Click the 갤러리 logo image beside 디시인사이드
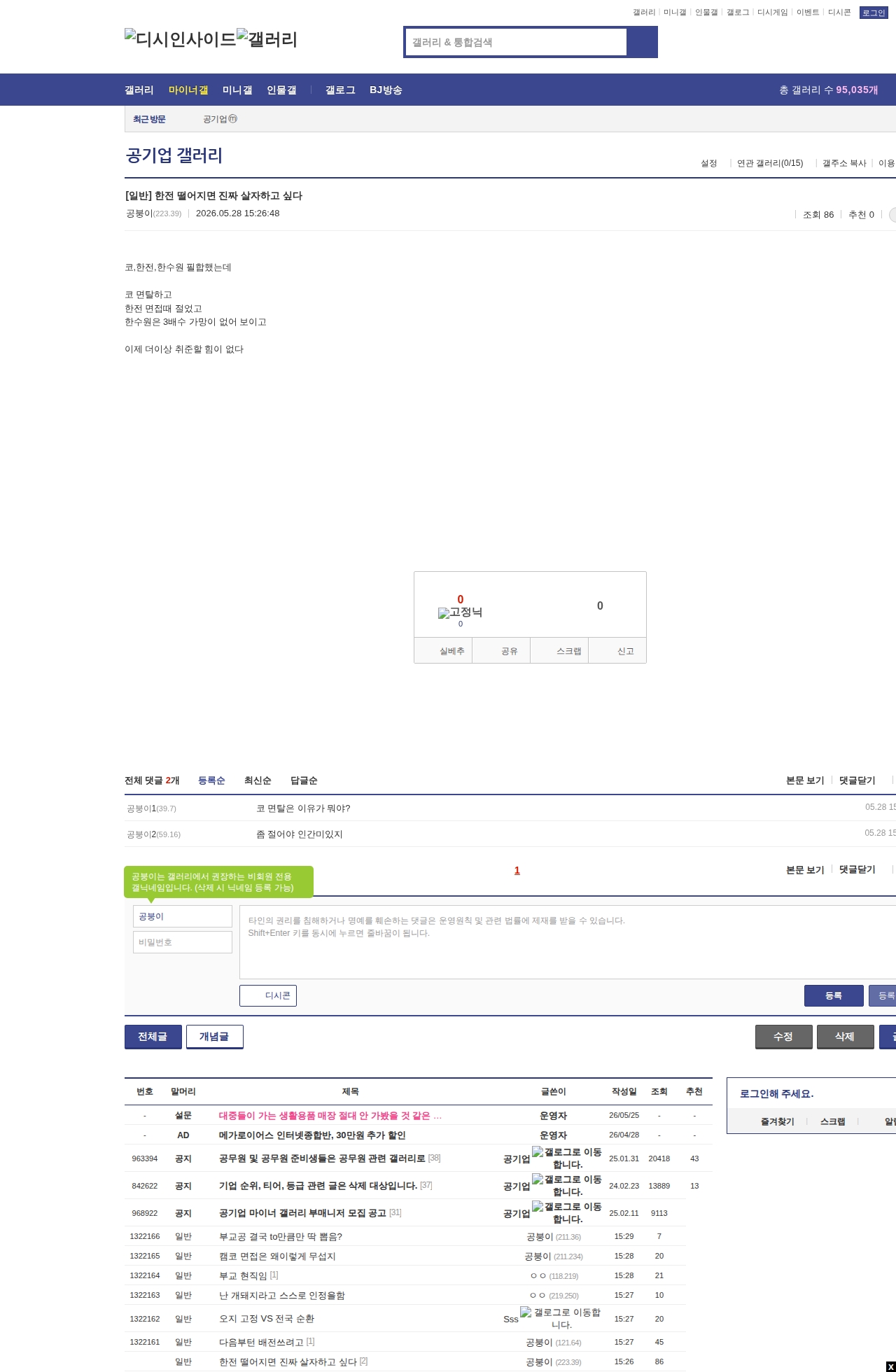This screenshot has width=896, height=1372. [267, 38]
